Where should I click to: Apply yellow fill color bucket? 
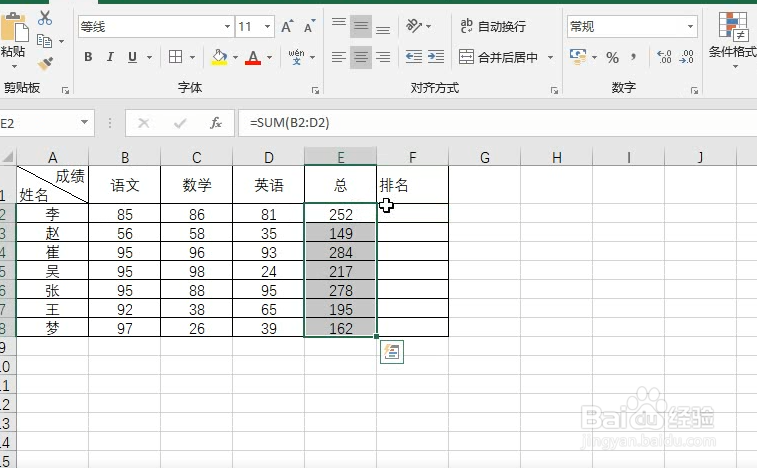point(219,57)
